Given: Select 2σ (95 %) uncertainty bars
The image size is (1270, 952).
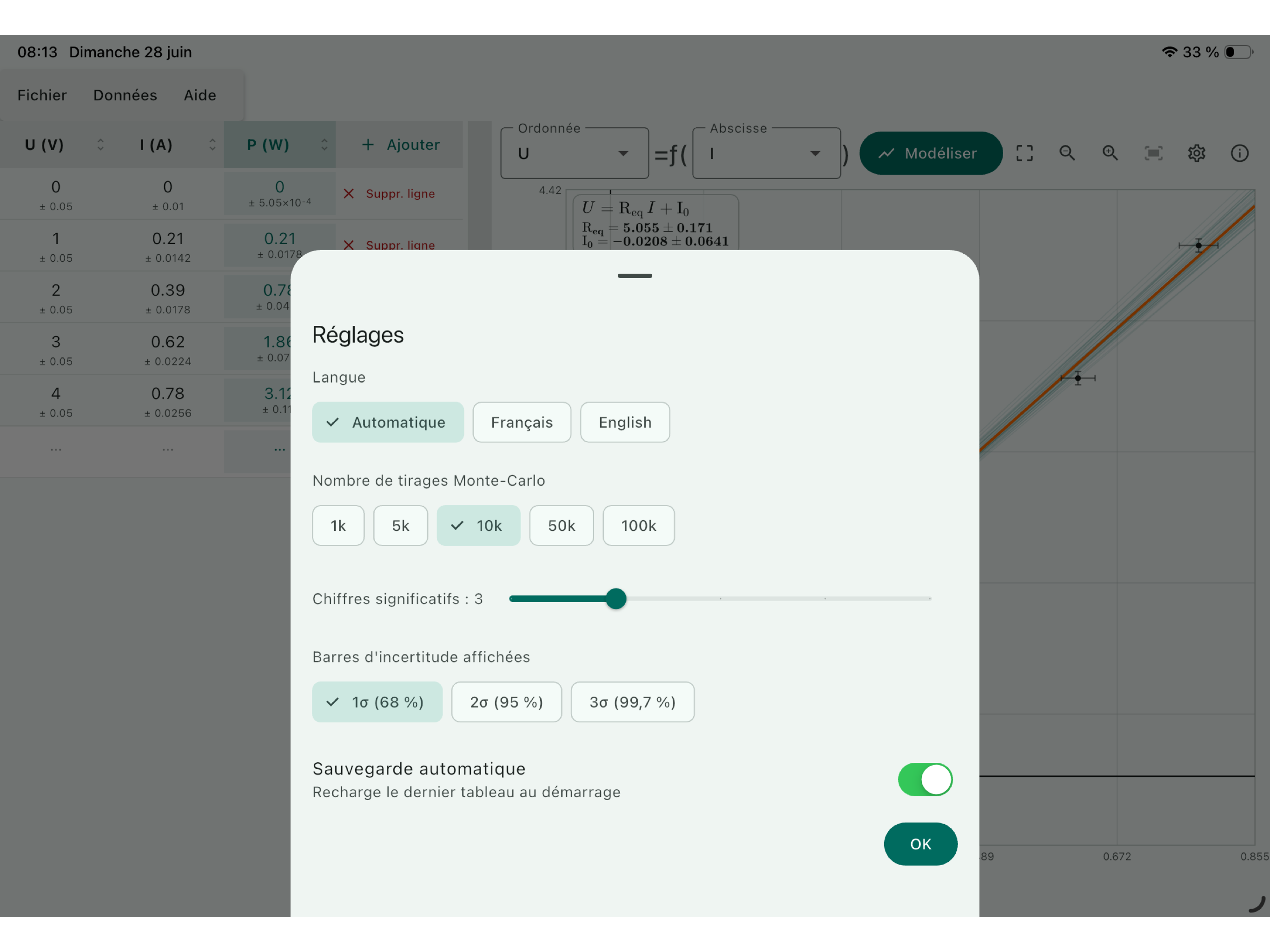Looking at the screenshot, I should 506,701.
